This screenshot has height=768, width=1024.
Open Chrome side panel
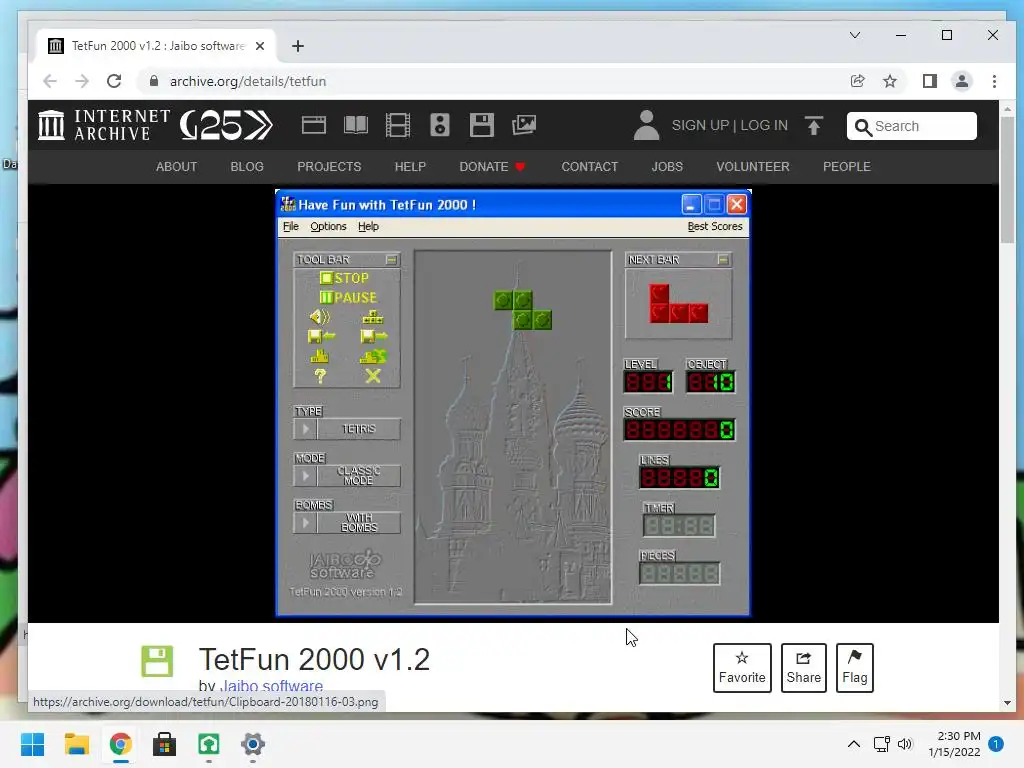pyautogui.click(x=929, y=81)
